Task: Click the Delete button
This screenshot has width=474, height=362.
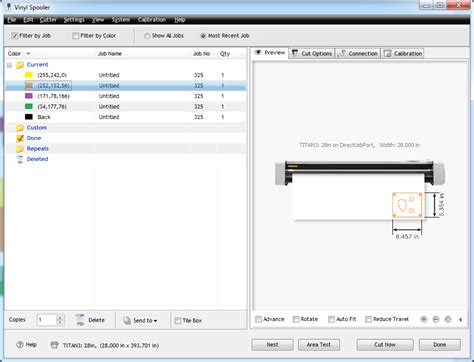Action: 90,320
